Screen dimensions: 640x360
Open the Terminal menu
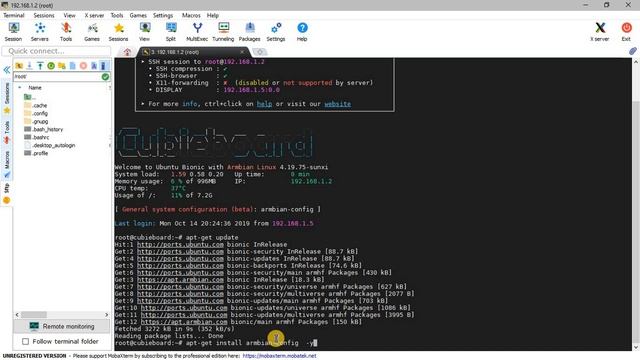tap(14, 15)
